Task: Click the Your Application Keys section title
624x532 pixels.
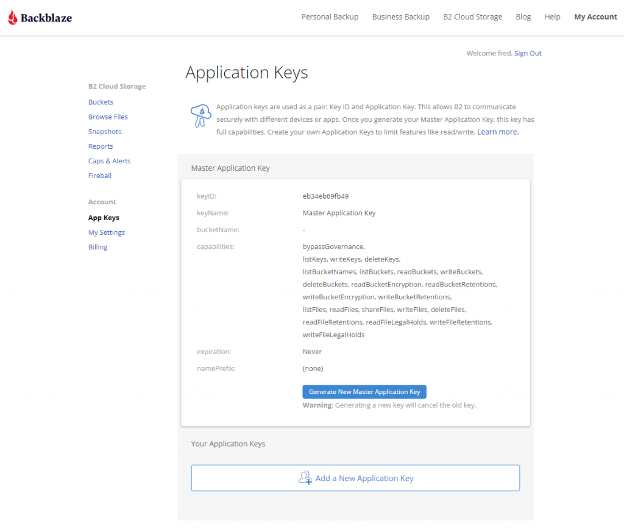Action: [x=228, y=444]
